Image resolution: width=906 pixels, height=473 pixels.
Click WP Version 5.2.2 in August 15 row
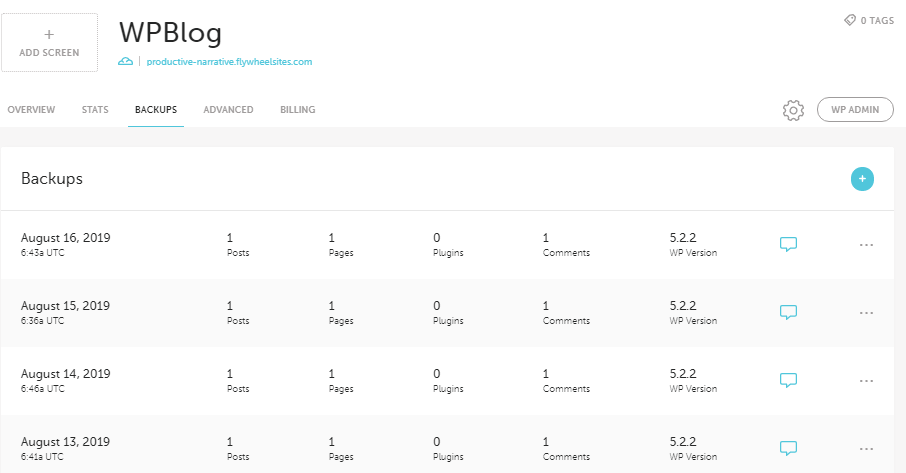point(693,313)
